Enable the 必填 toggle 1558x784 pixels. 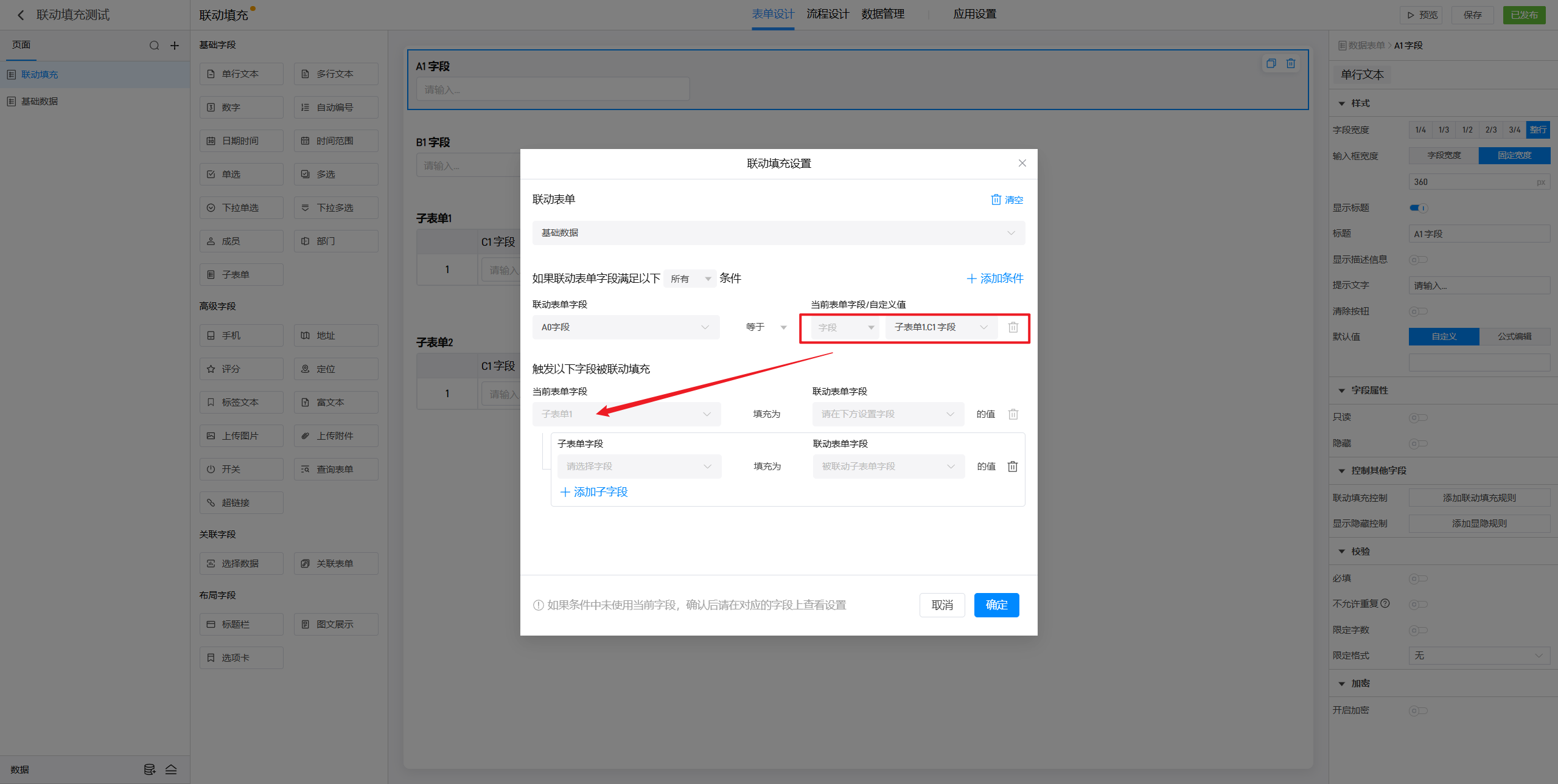(x=1418, y=578)
